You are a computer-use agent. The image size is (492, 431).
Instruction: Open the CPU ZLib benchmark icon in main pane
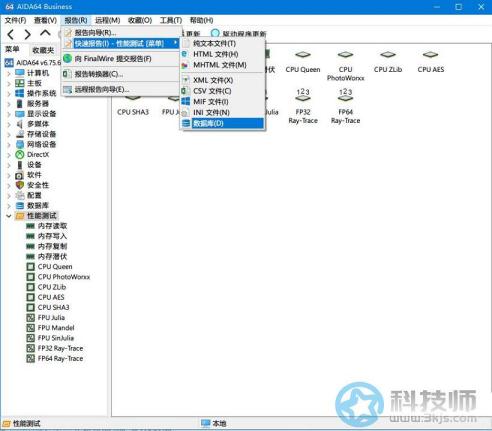pyautogui.click(x=388, y=55)
